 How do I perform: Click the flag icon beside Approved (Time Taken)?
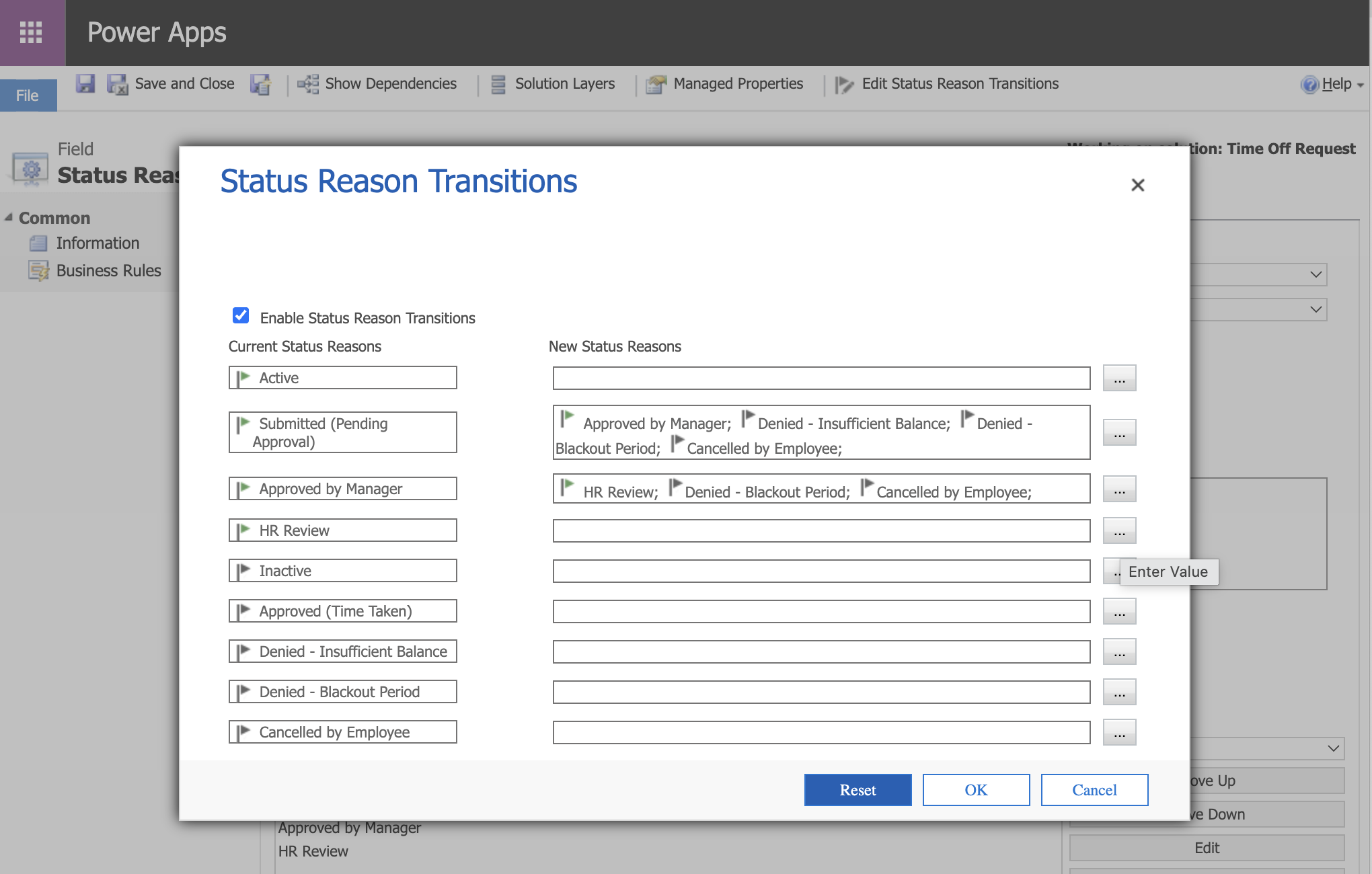243,611
